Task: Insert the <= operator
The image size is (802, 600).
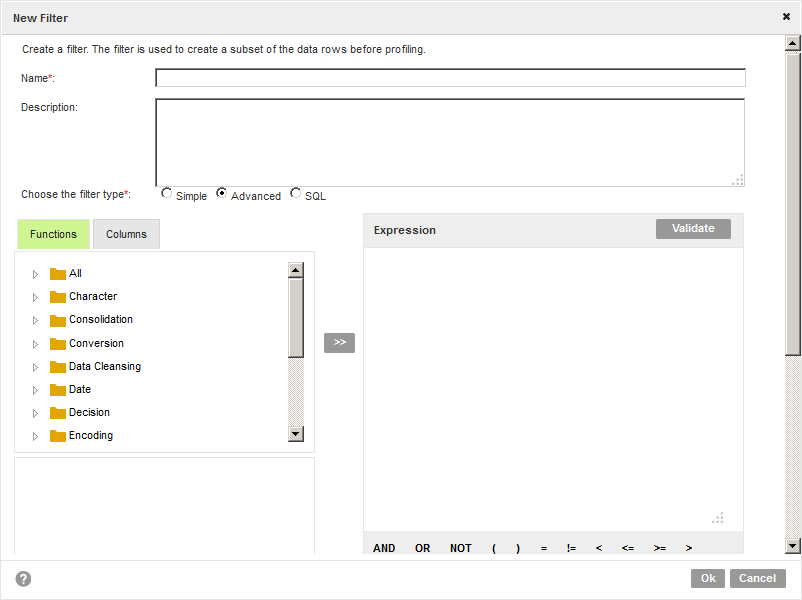Action: pos(628,548)
